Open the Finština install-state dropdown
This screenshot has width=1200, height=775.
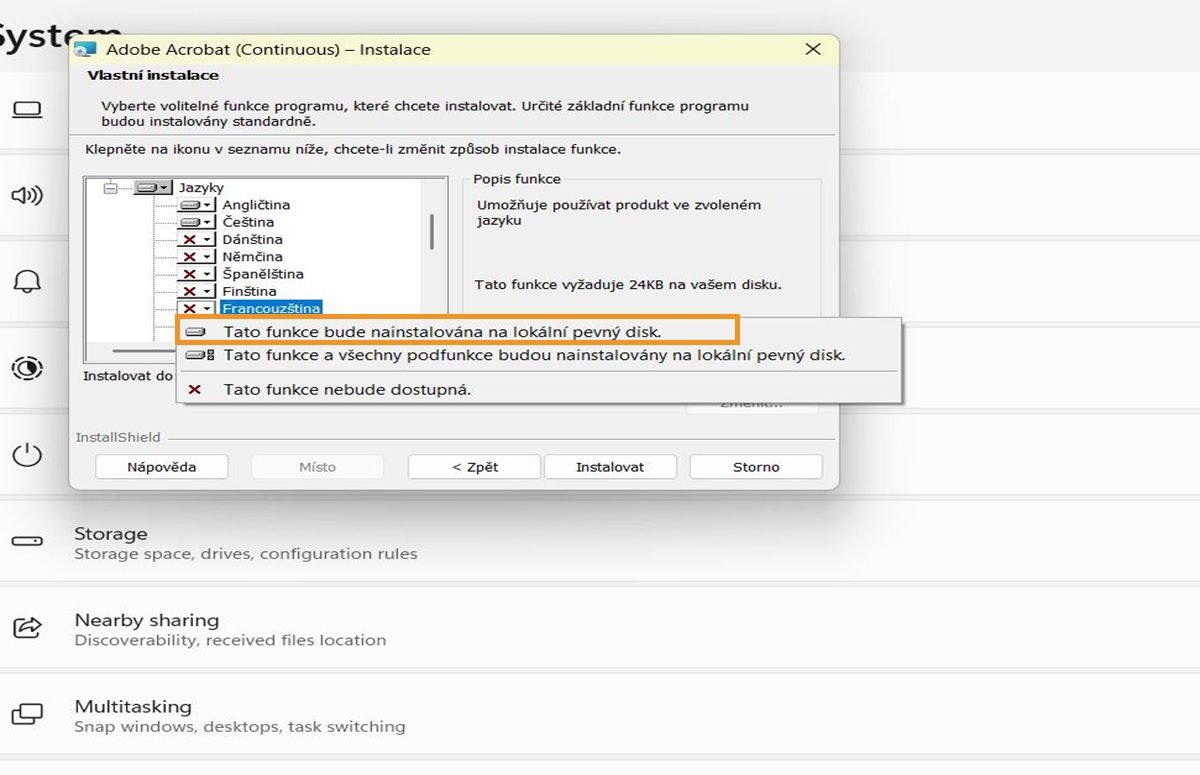pyautogui.click(x=197, y=291)
